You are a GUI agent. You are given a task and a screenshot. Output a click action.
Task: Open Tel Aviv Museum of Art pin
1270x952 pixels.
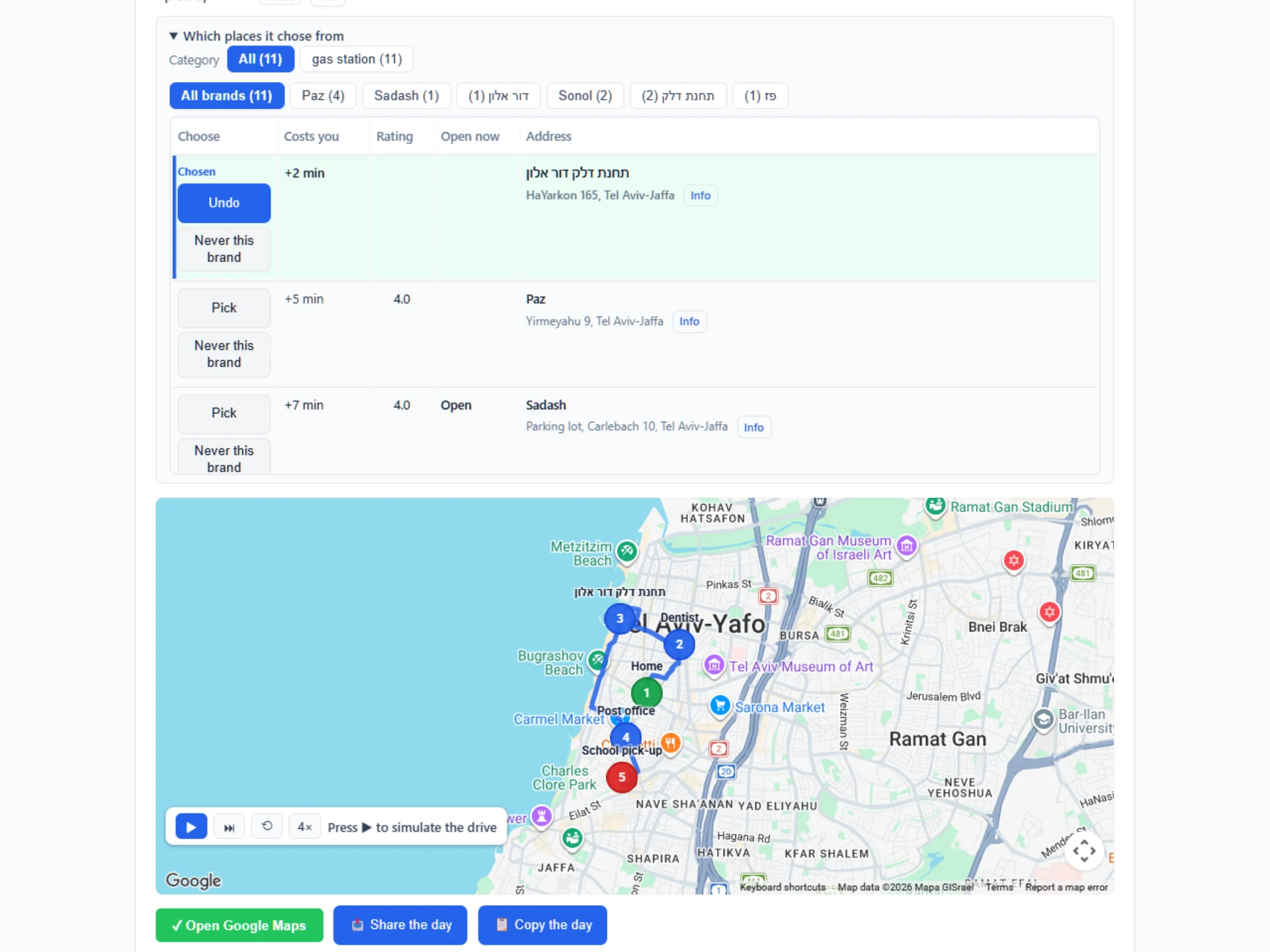(714, 666)
